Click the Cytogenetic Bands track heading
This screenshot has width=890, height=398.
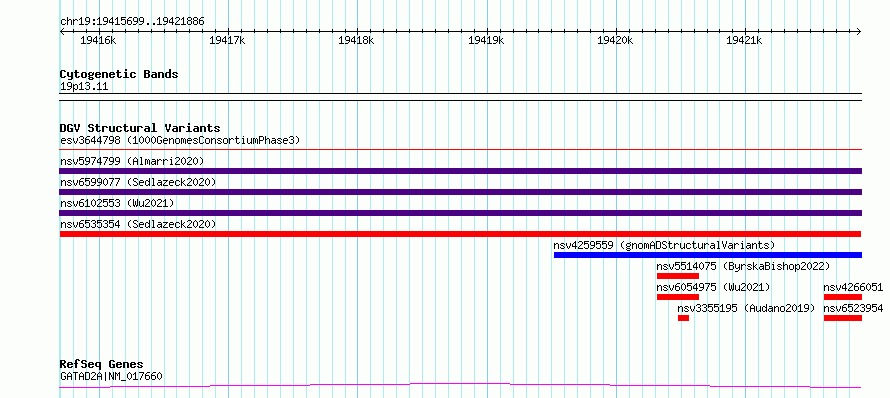click(119, 74)
